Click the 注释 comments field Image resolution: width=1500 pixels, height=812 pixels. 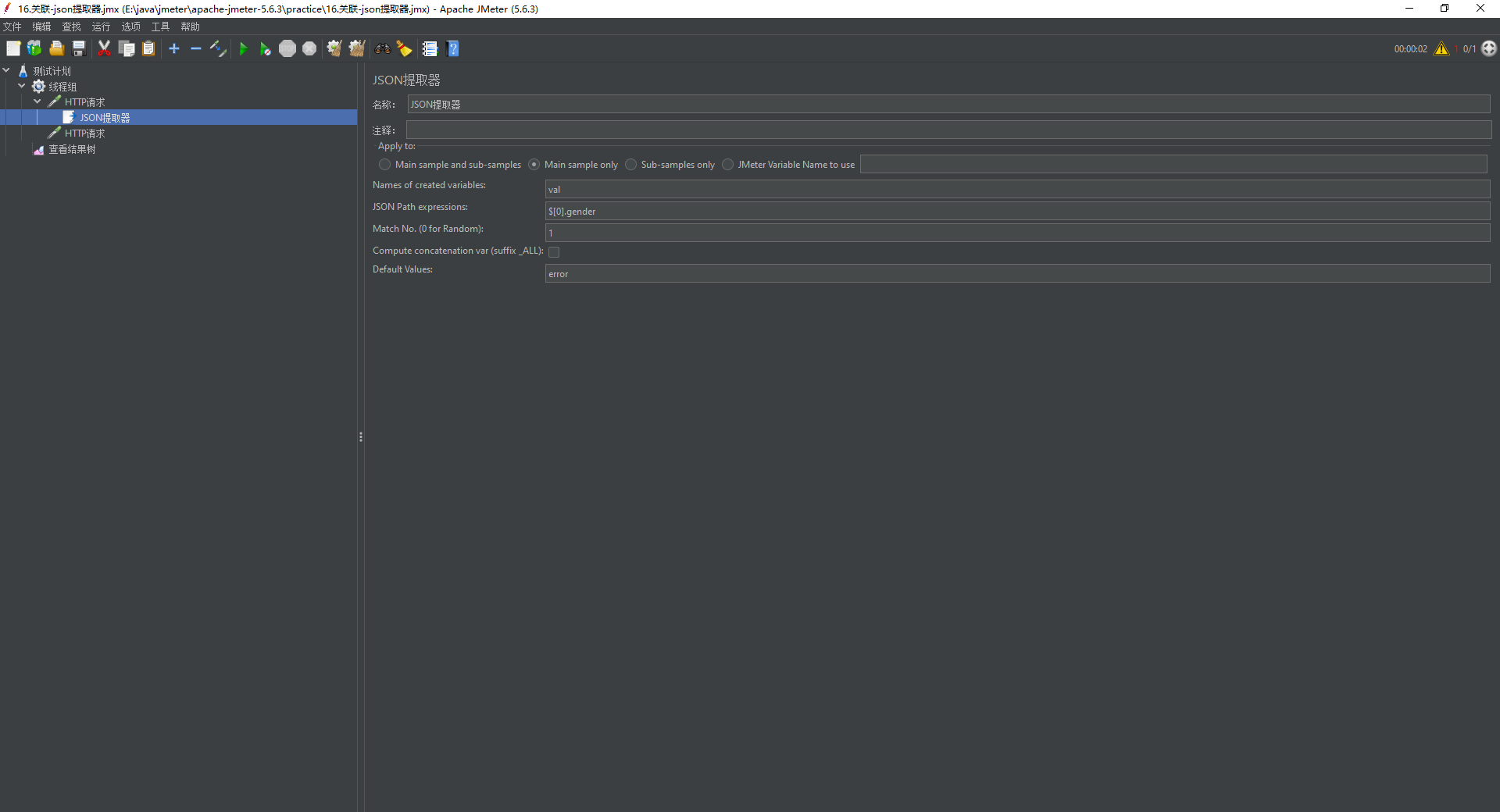coord(948,130)
